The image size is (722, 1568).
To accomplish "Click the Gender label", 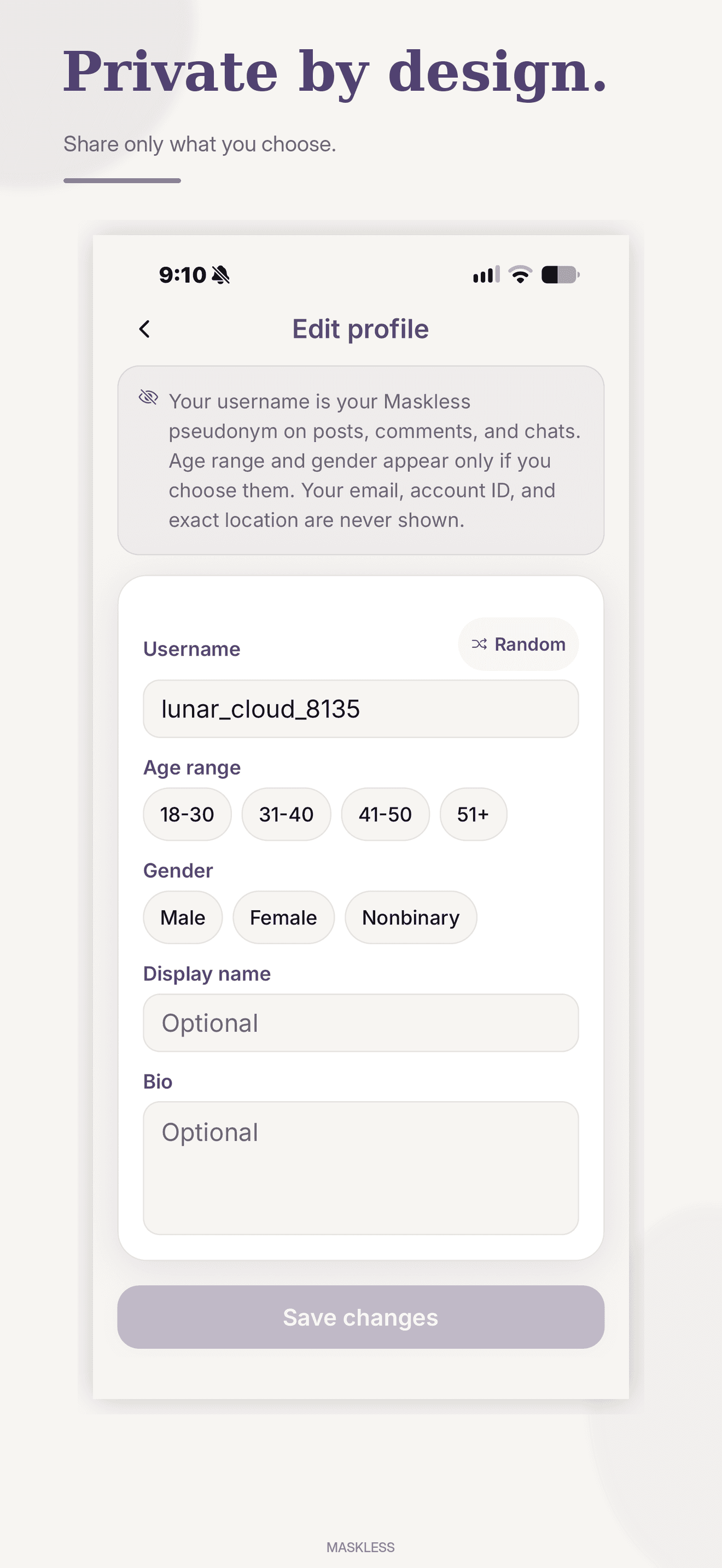I will click(178, 870).
